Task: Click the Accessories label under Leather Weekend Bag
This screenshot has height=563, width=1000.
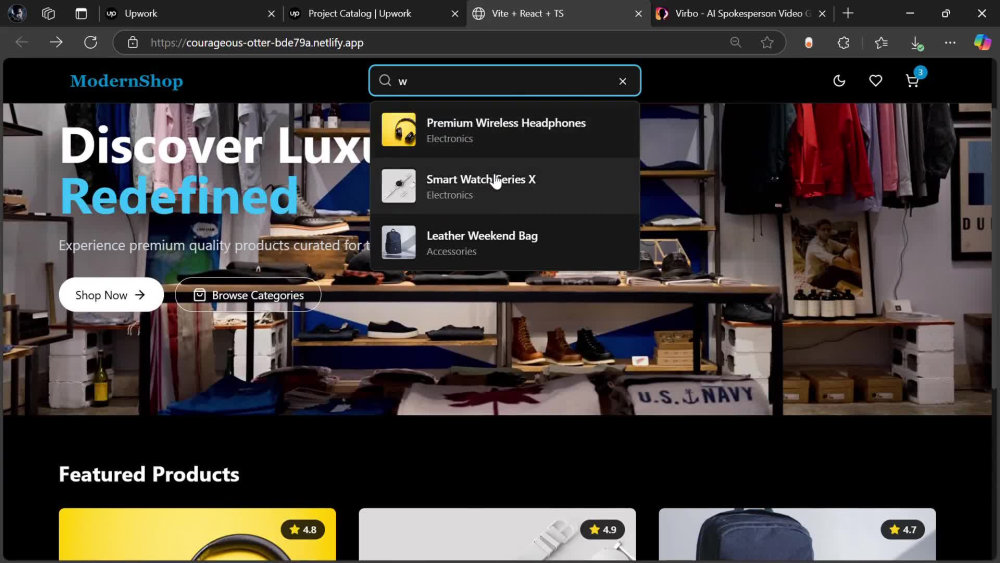Action: tap(452, 251)
